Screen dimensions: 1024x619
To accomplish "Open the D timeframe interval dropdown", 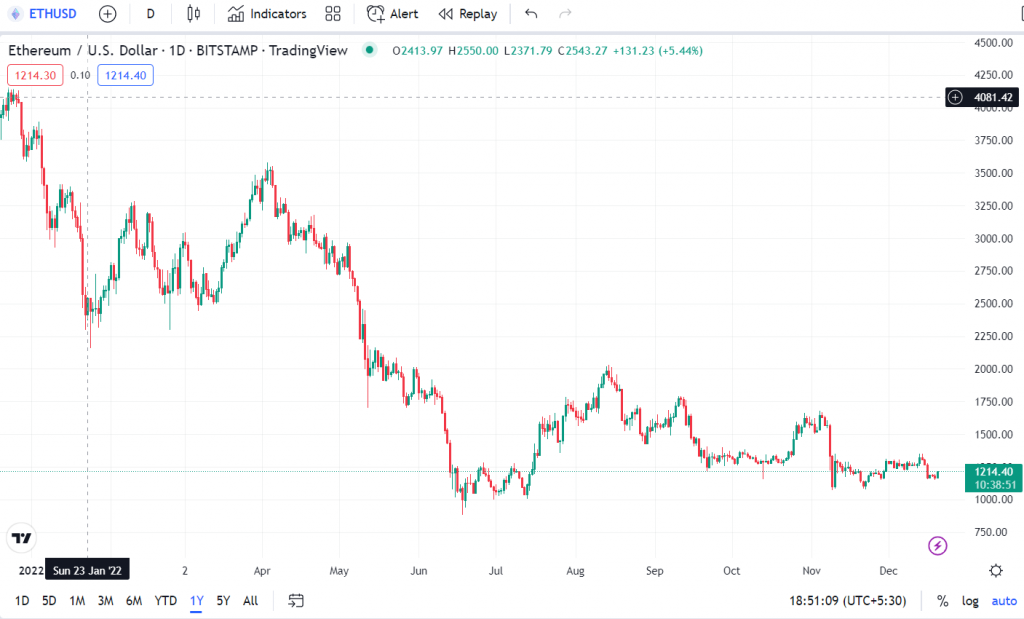I will tap(150, 14).
